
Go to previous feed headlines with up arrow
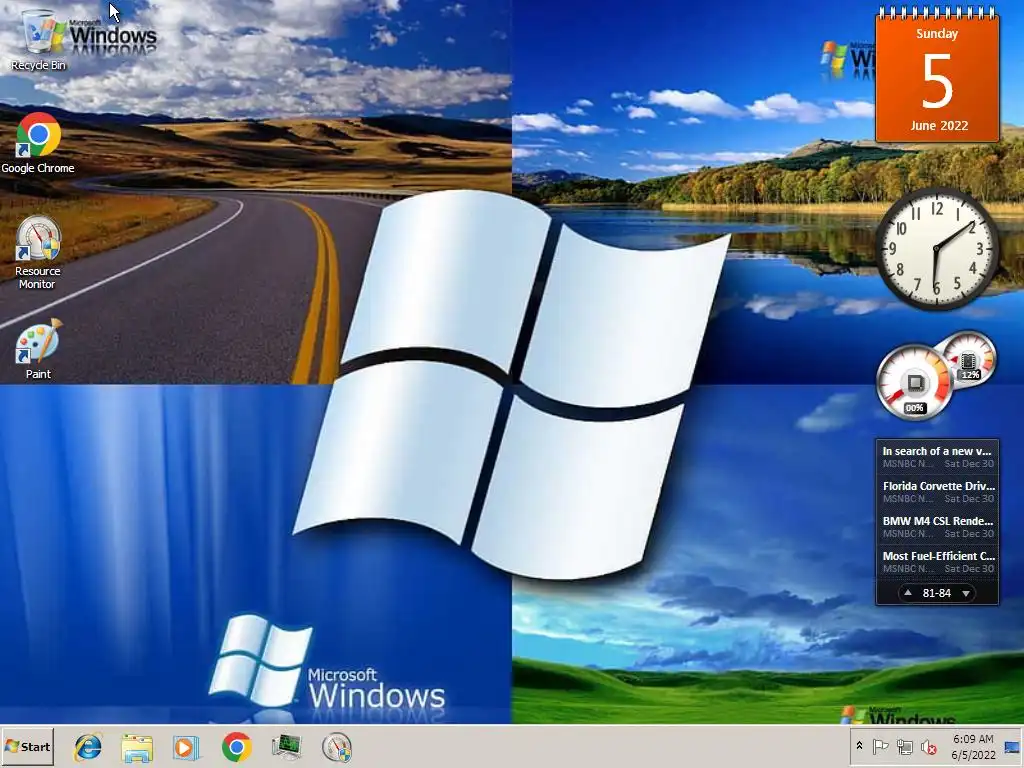click(x=908, y=593)
